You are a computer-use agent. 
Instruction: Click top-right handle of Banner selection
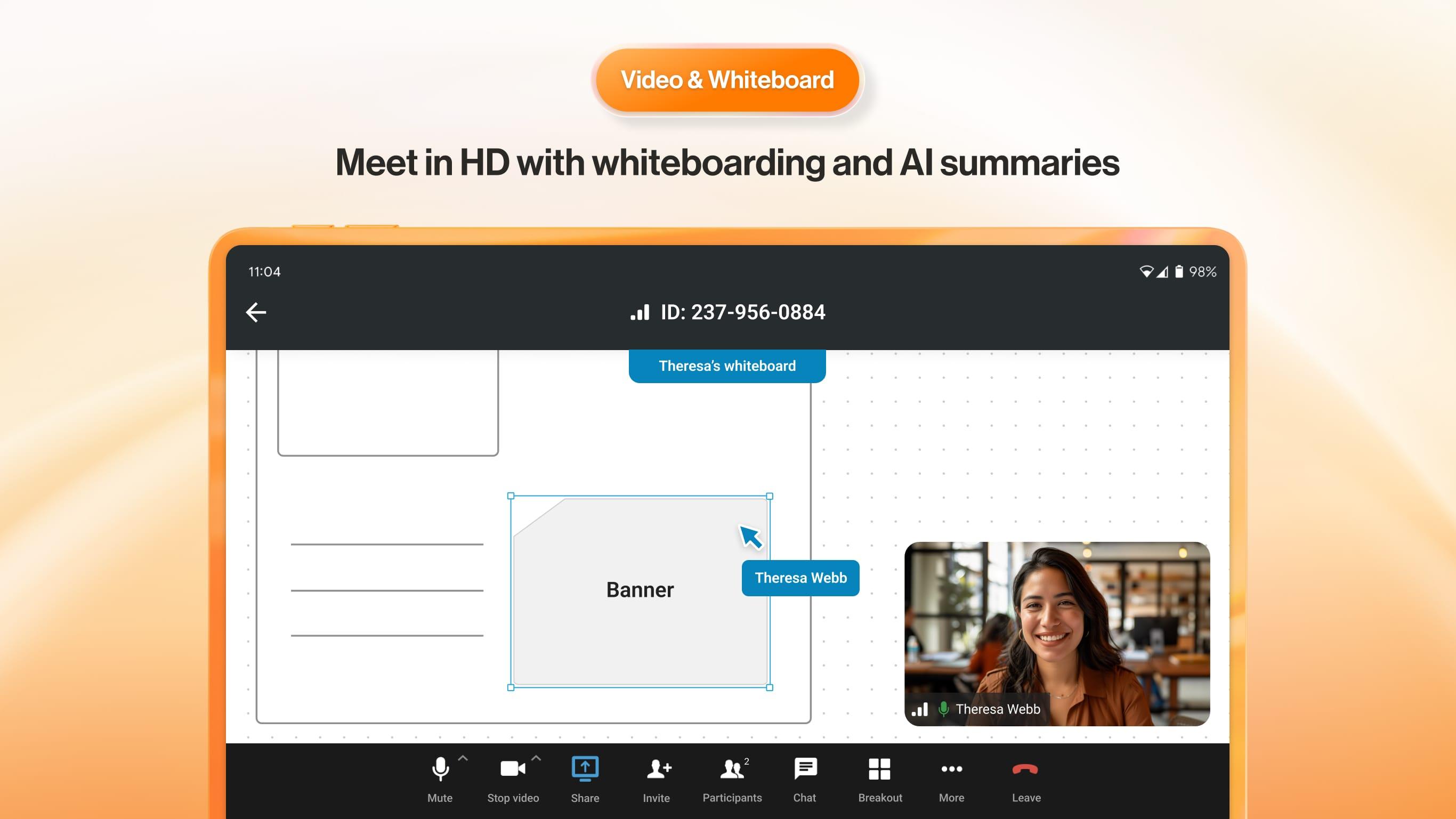coord(769,496)
